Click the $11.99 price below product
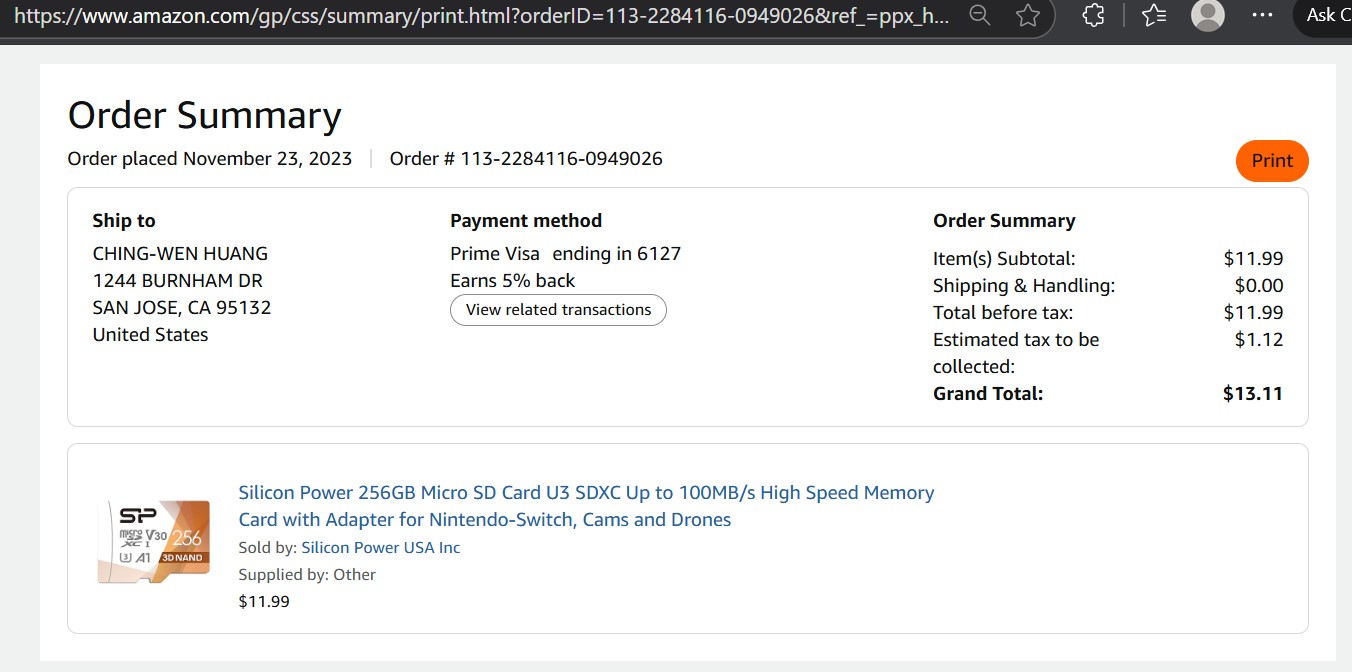The image size is (1352, 672). pos(264,602)
